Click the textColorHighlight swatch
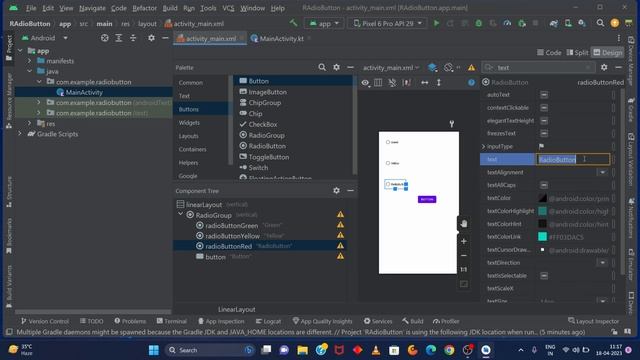Screen dimensions: 640x360 pos(542,211)
